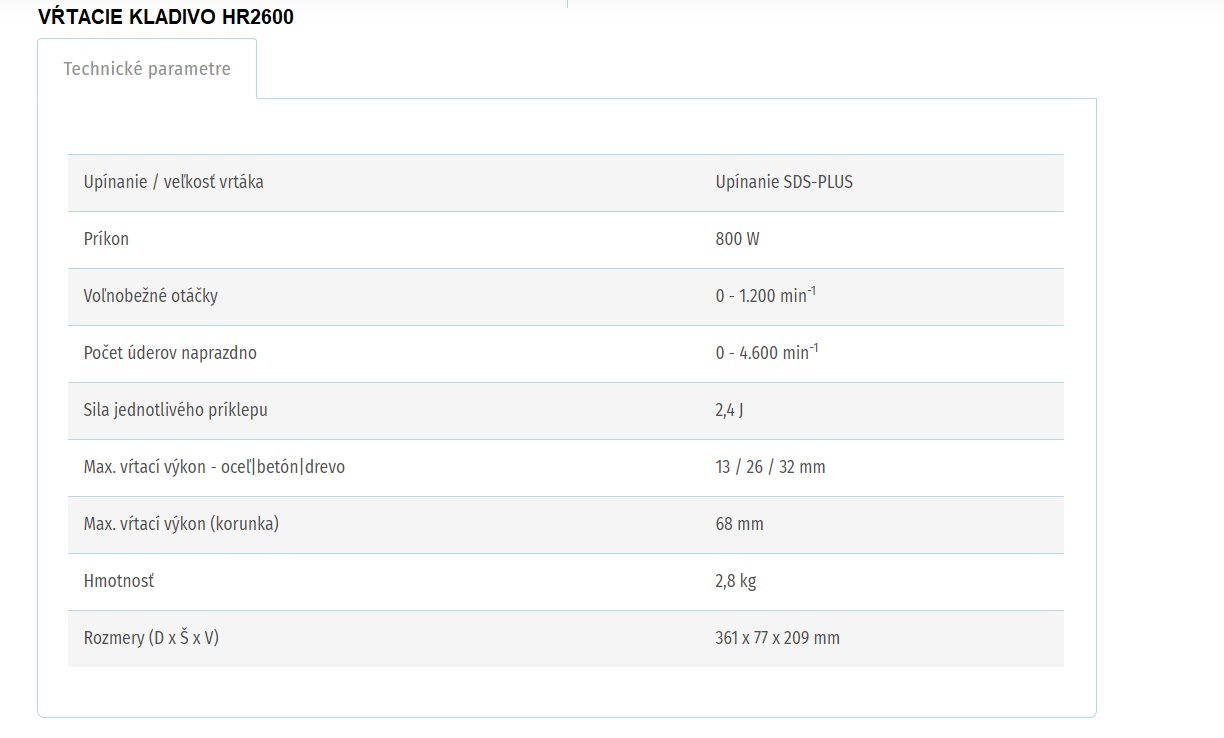Select the 361 x 77 x 209 mm value
This screenshot has height=738, width=1224.
click(778, 638)
